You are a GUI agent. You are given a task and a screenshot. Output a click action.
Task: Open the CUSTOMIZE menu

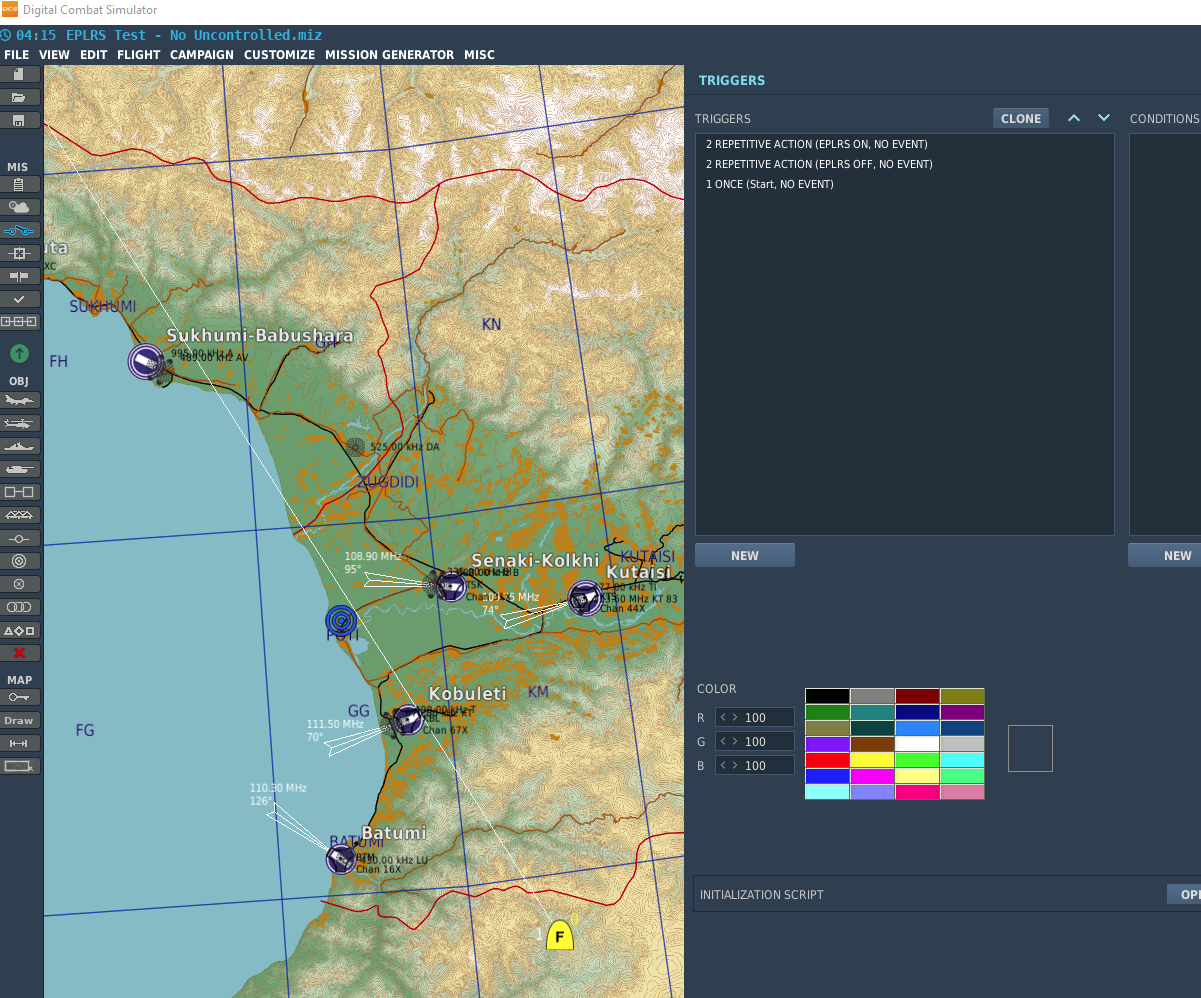pyautogui.click(x=280, y=55)
